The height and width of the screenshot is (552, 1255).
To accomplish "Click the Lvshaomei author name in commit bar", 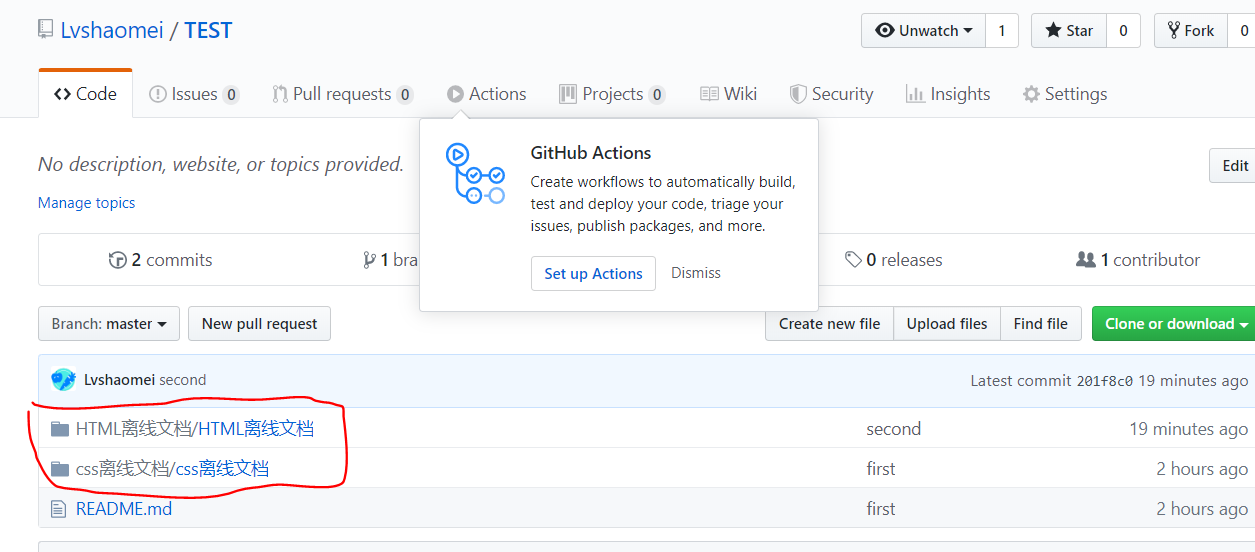I will click(119, 380).
